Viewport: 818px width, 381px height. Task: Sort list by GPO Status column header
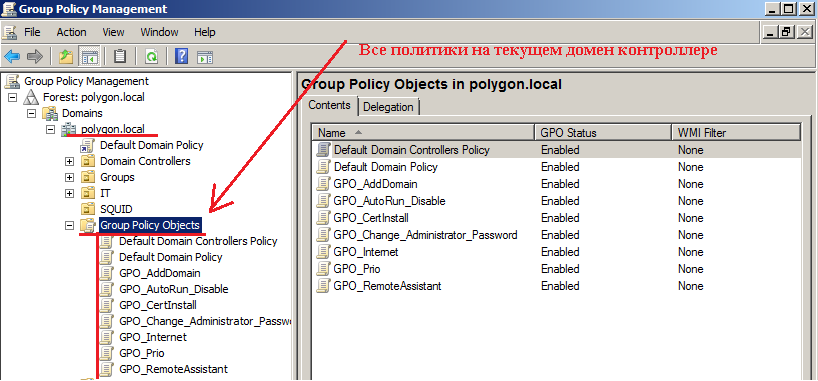(603, 133)
